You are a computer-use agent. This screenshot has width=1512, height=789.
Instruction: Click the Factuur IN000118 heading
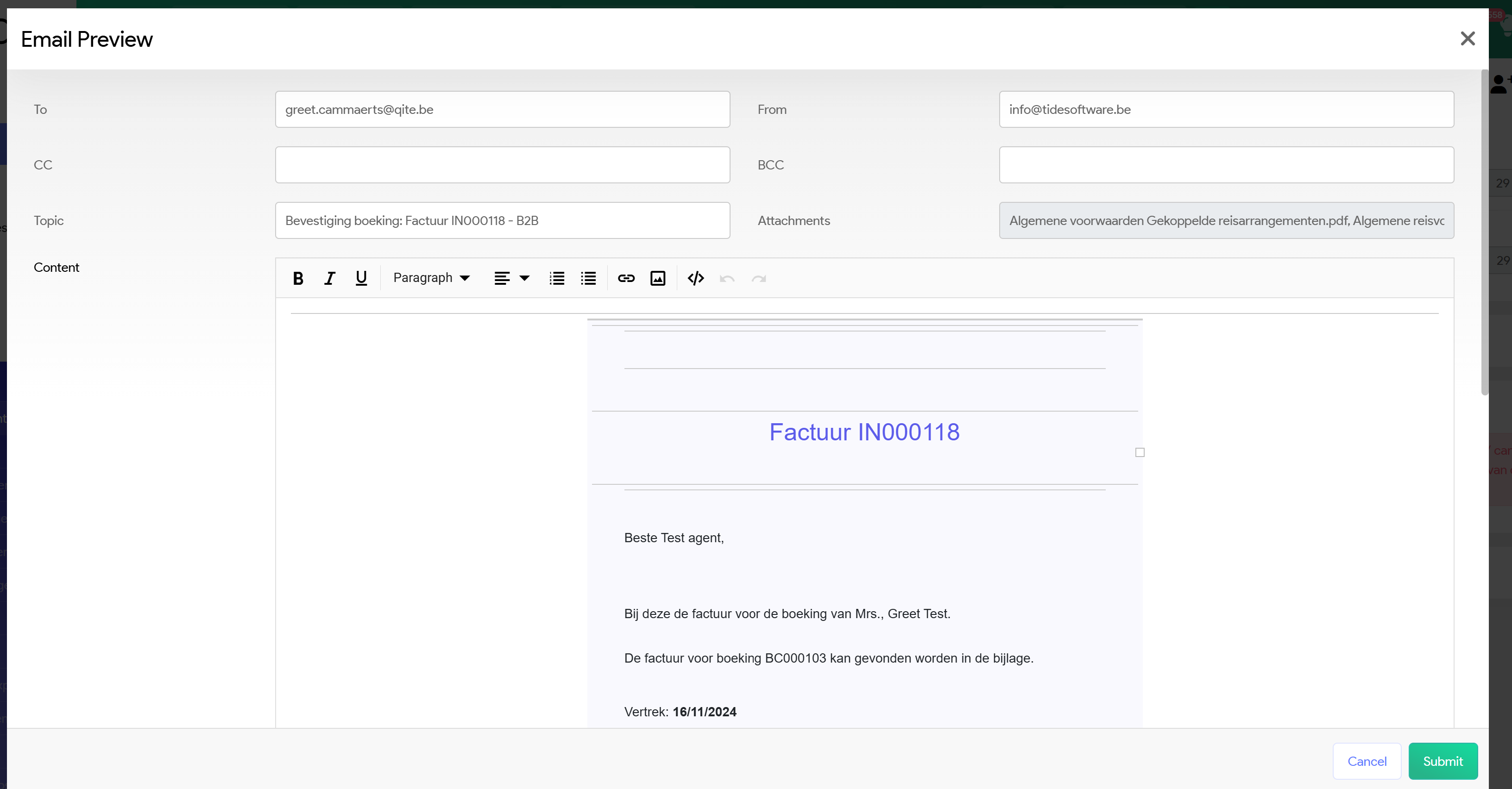(864, 432)
